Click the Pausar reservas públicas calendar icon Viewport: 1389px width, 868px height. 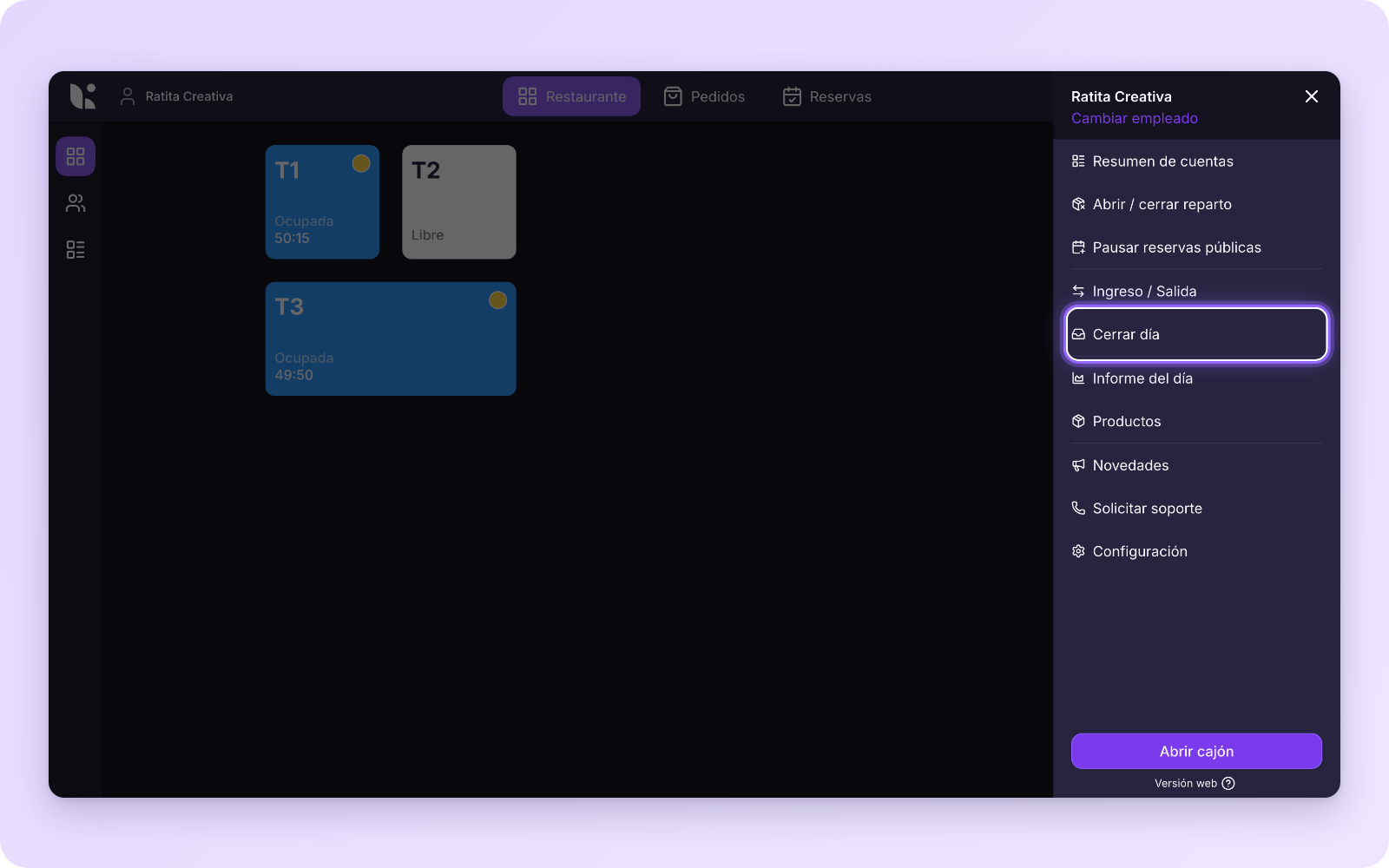coord(1078,247)
